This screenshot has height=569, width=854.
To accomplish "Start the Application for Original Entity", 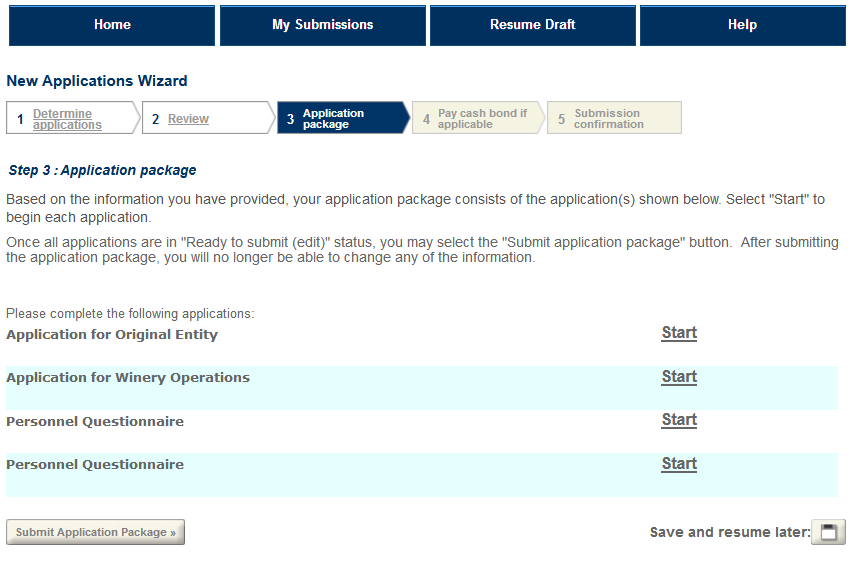I will [679, 333].
